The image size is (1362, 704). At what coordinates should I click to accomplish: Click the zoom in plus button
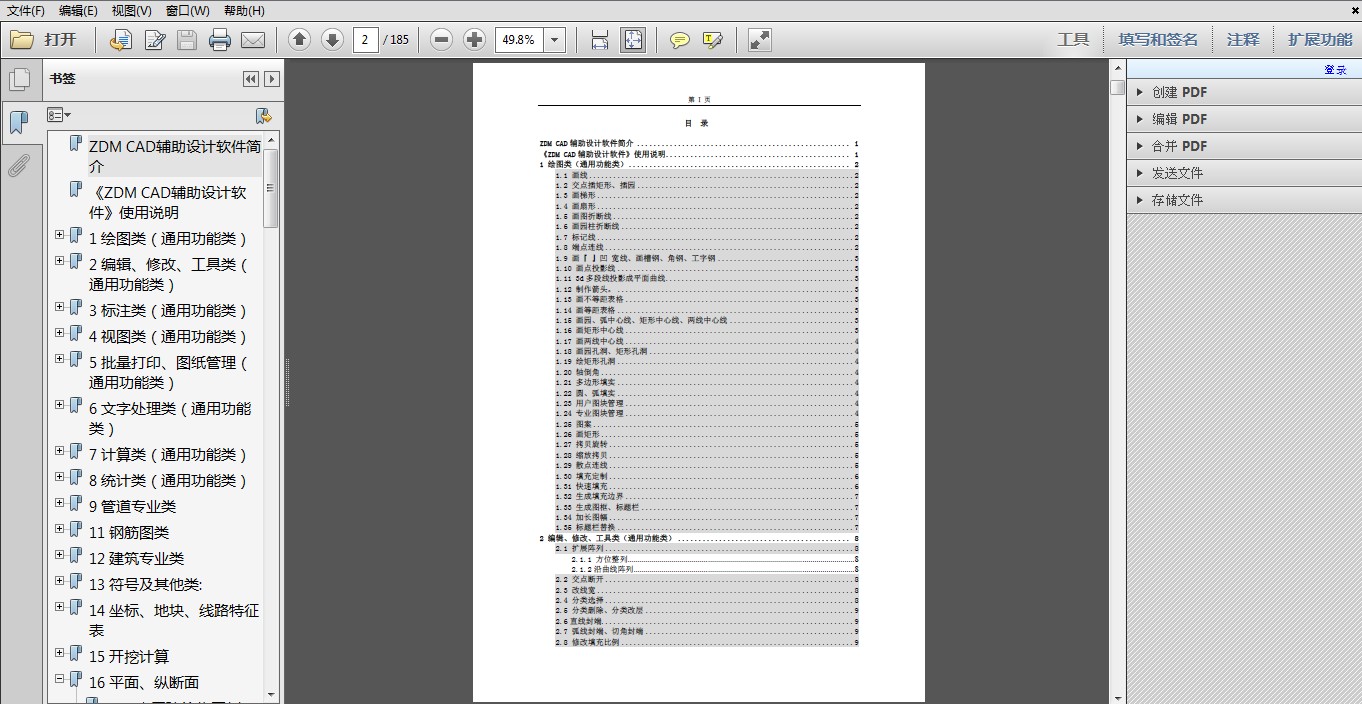pos(475,40)
